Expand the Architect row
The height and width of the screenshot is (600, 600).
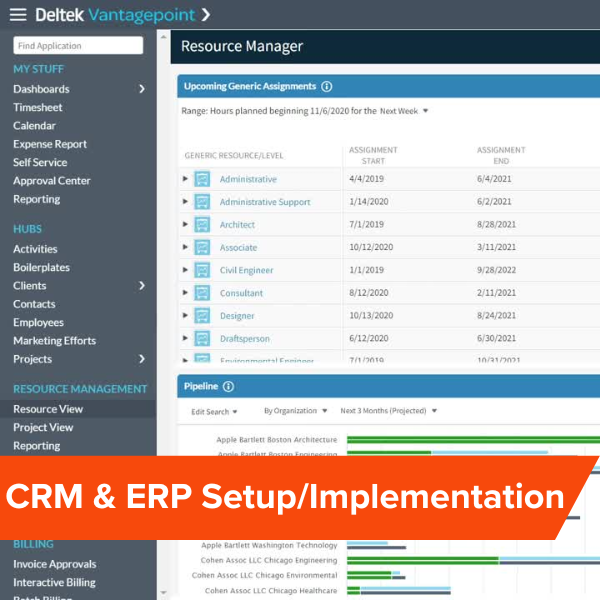185,224
